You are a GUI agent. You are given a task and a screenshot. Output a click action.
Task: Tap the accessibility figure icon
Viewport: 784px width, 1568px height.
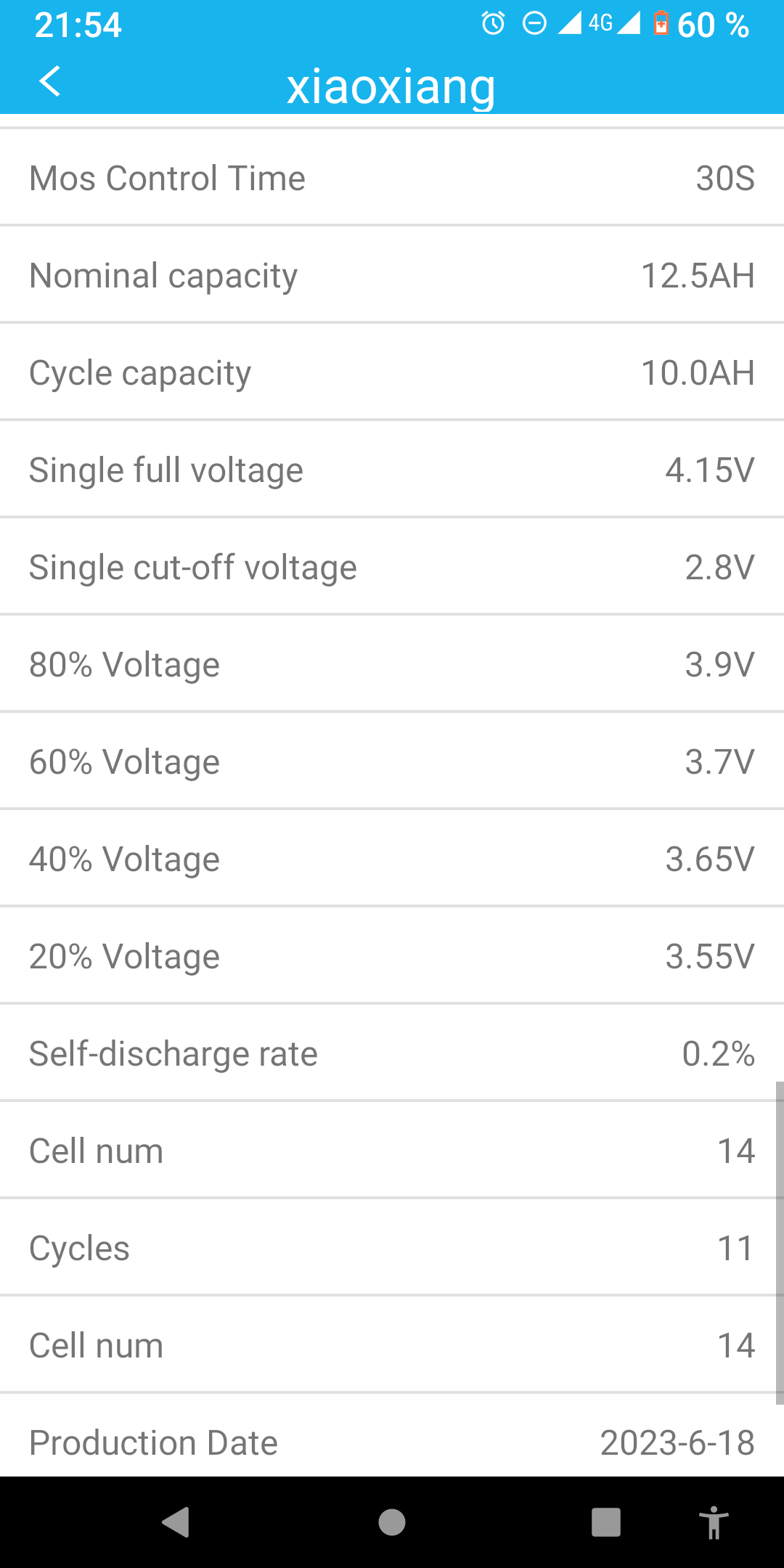(x=714, y=1522)
